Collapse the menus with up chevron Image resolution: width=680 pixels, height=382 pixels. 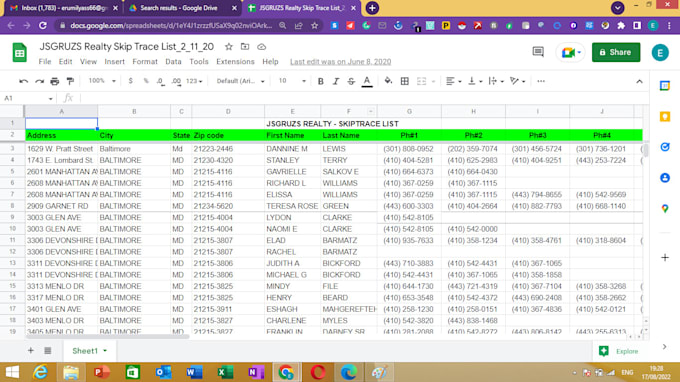pyautogui.click(x=639, y=82)
